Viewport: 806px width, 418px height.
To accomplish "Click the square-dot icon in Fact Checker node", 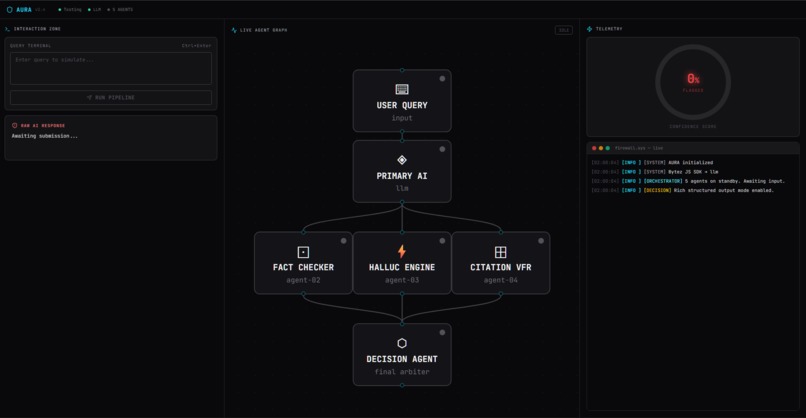I will click(x=303, y=252).
